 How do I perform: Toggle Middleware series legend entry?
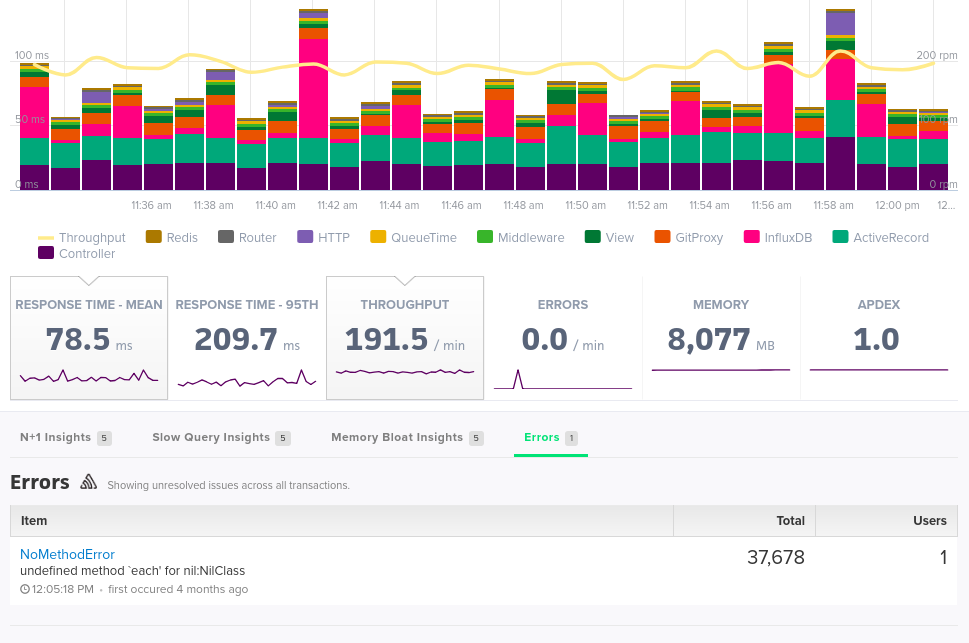tap(520, 237)
